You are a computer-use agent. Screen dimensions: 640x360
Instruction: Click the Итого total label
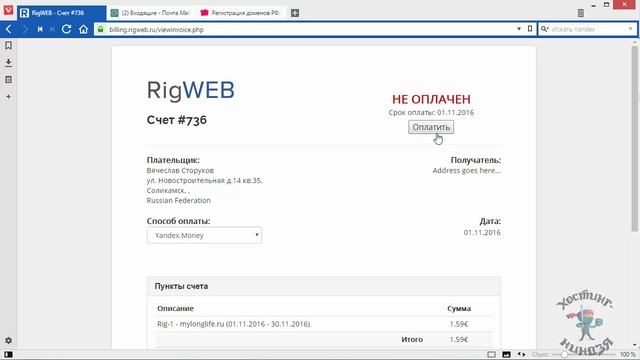pyautogui.click(x=412, y=339)
